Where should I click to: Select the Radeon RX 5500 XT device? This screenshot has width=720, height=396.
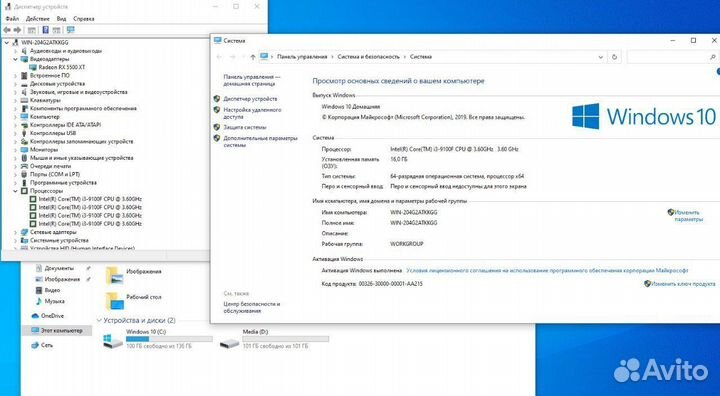[62, 68]
